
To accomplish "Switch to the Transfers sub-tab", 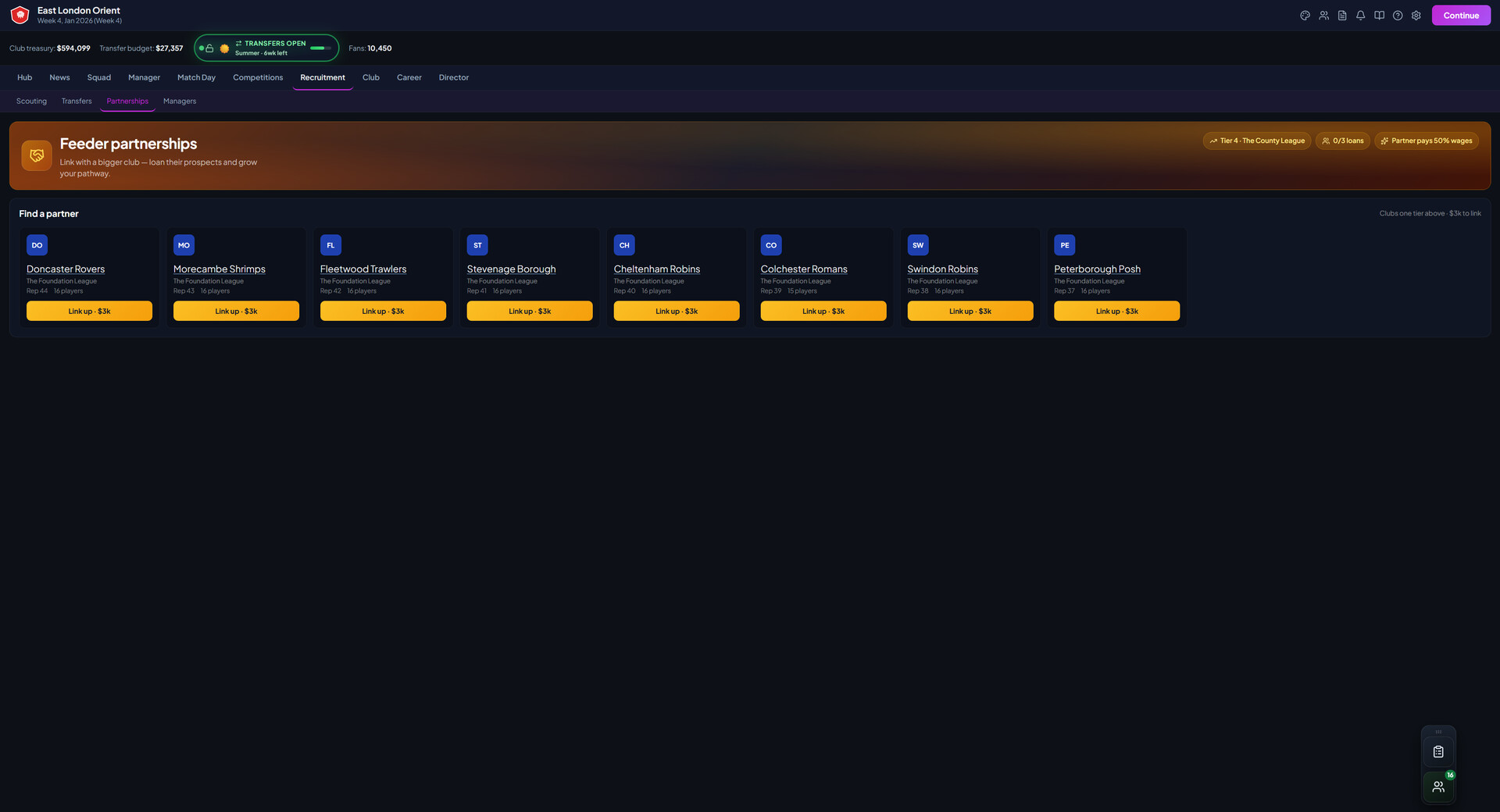I will [77, 101].
